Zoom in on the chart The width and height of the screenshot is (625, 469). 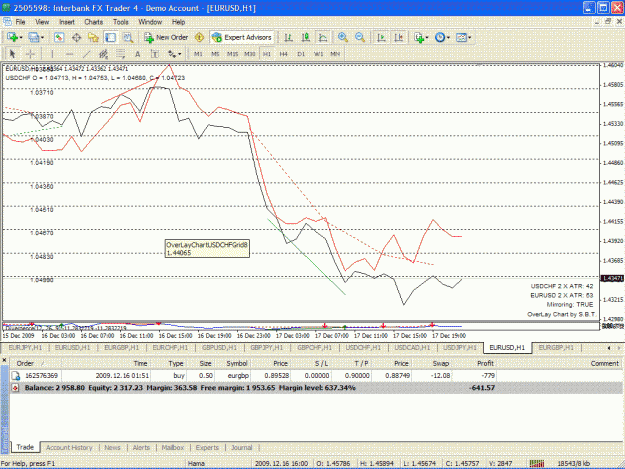pos(342,37)
